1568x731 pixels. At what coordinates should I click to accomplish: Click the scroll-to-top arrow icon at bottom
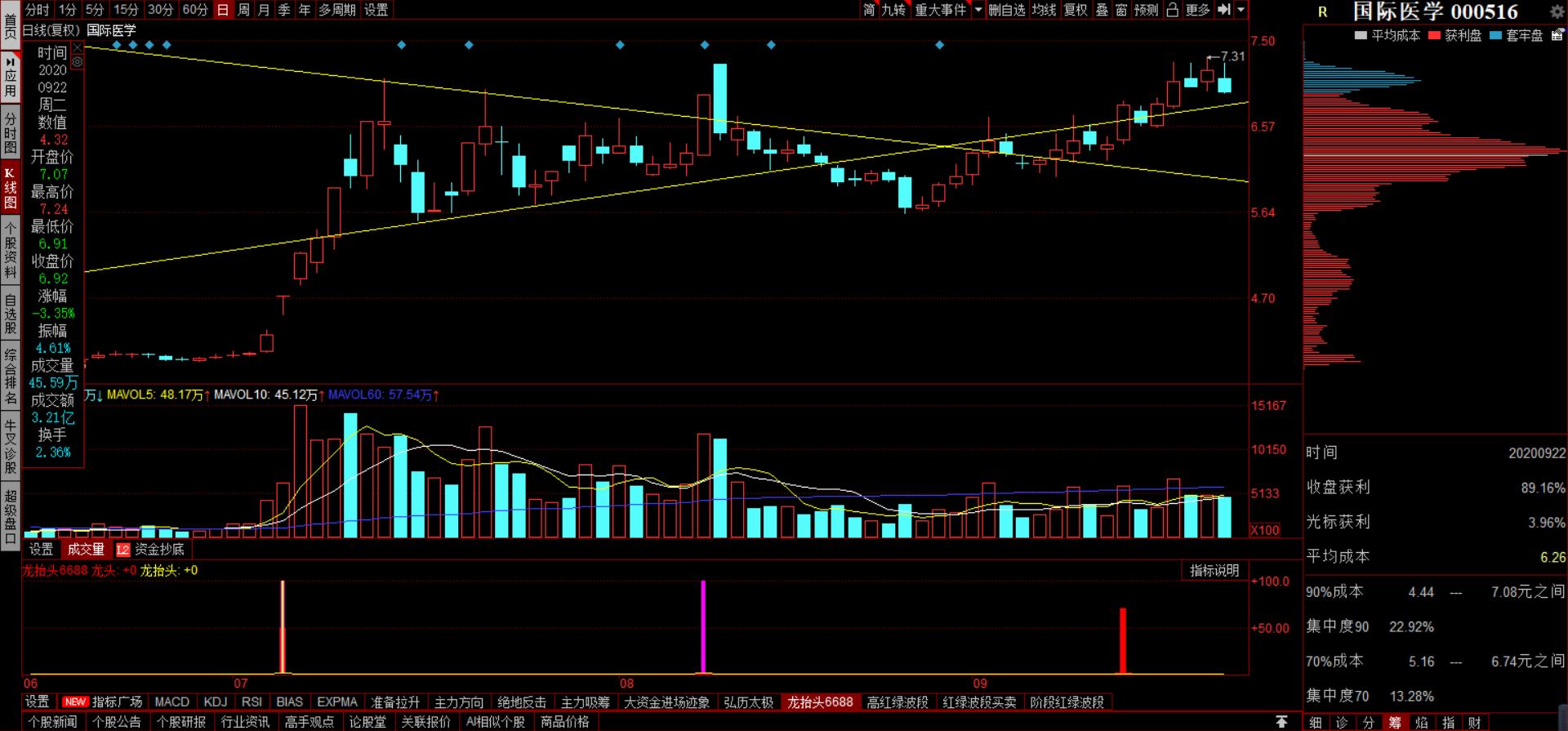pos(1281,722)
